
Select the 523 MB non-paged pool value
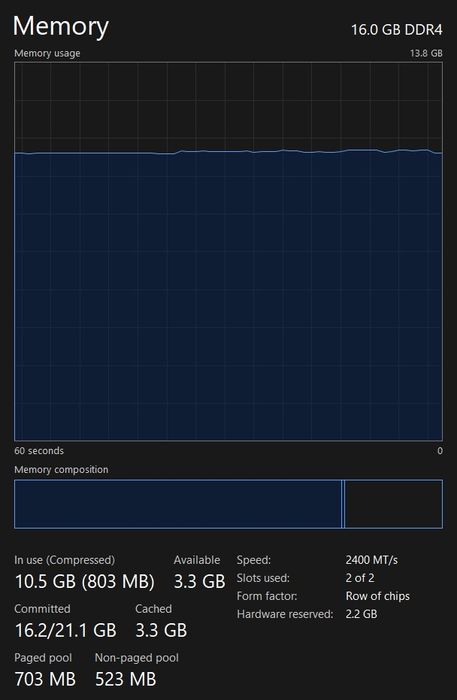(125, 679)
